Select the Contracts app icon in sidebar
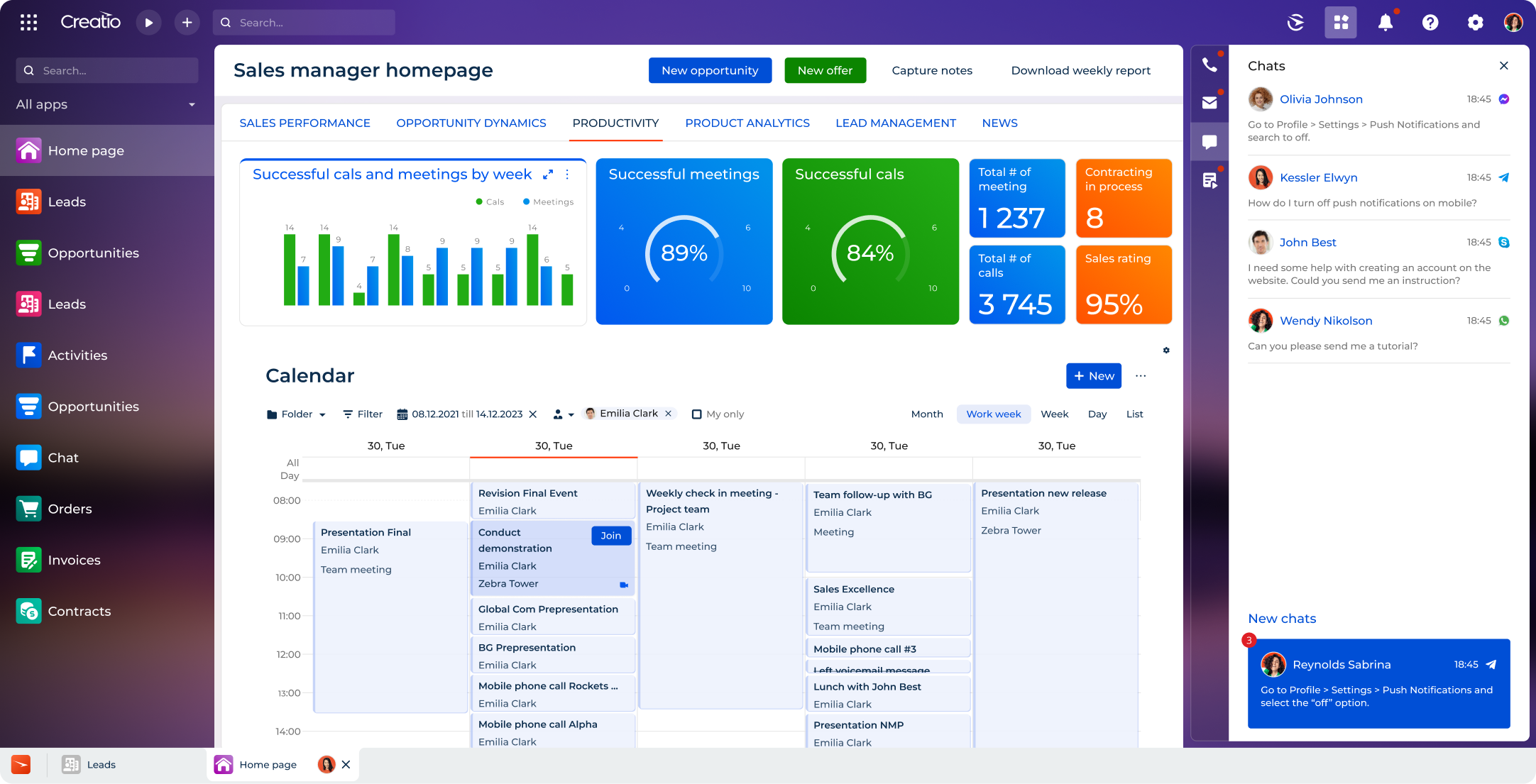This screenshot has width=1536, height=784. click(x=28, y=611)
